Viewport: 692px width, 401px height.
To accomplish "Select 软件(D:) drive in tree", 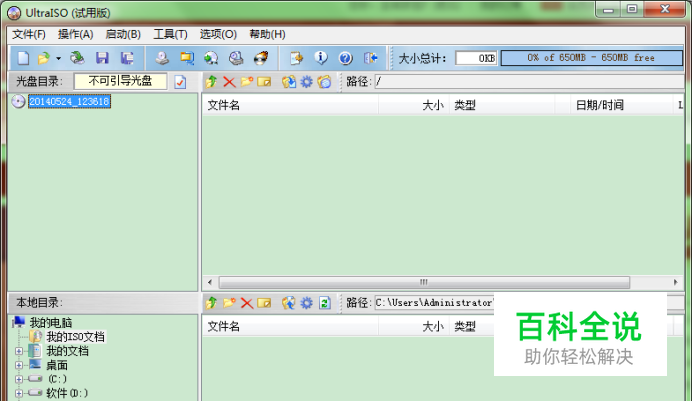I will point(67,393).
